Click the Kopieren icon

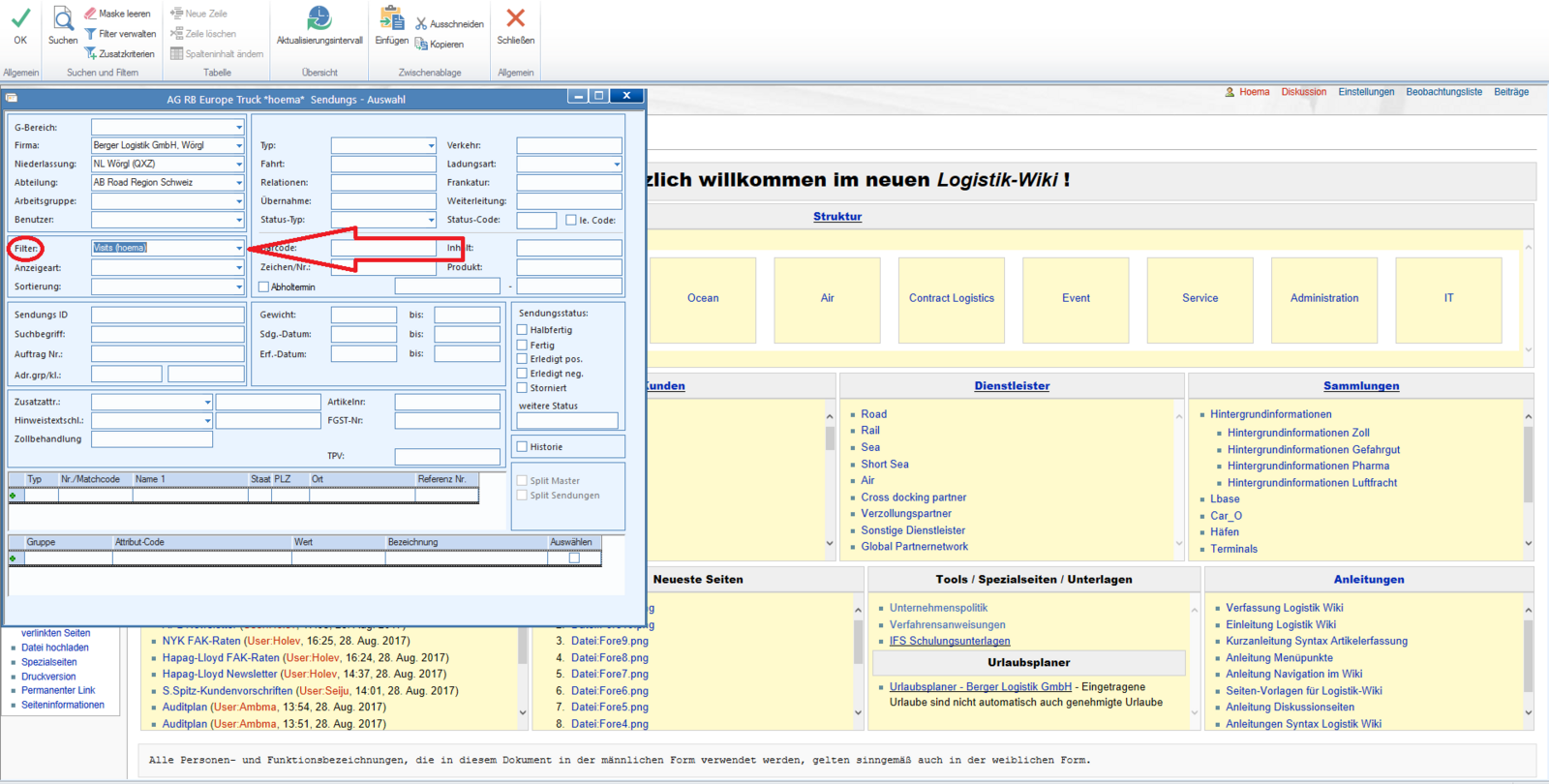(421, 45)
